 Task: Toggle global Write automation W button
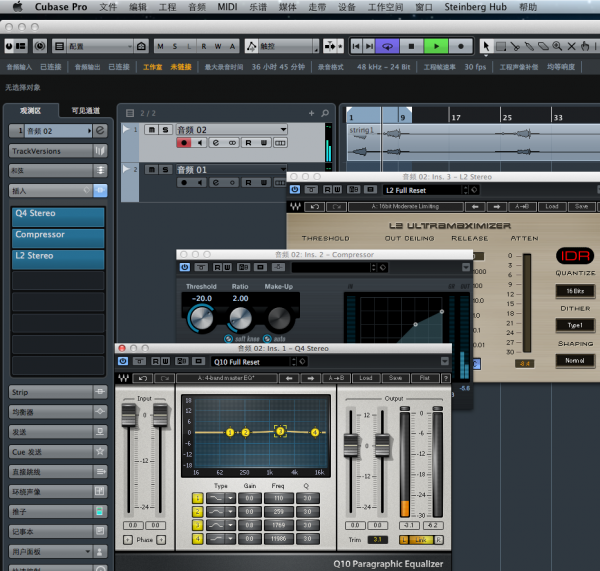tap(218, 46)
